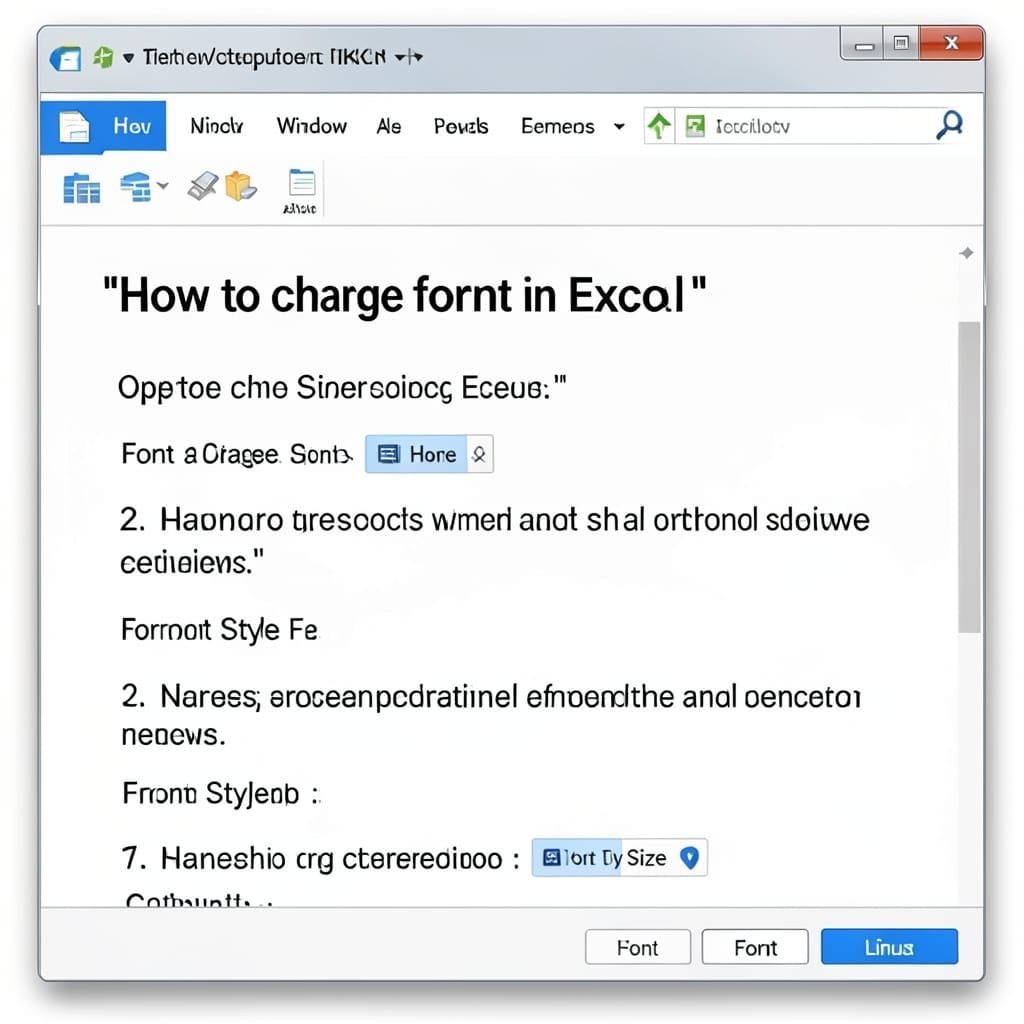This screenshot has height=1024, width=1024.
Task: Click the blue shield icon on Size chip
Action: 690,857
